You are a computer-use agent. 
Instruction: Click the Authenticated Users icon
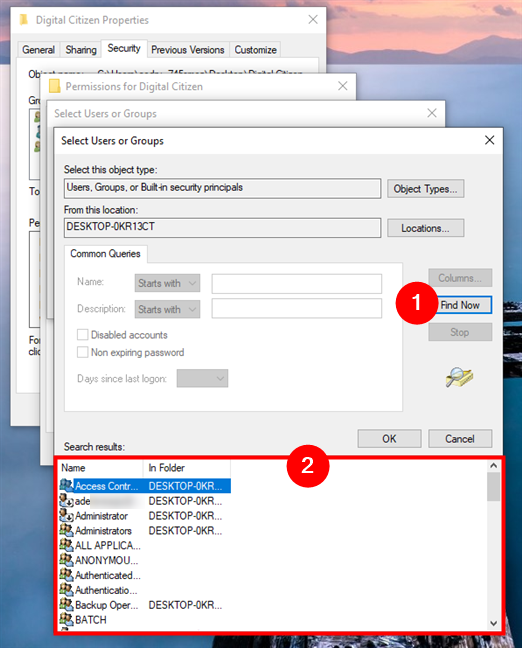tap(67, 575)
